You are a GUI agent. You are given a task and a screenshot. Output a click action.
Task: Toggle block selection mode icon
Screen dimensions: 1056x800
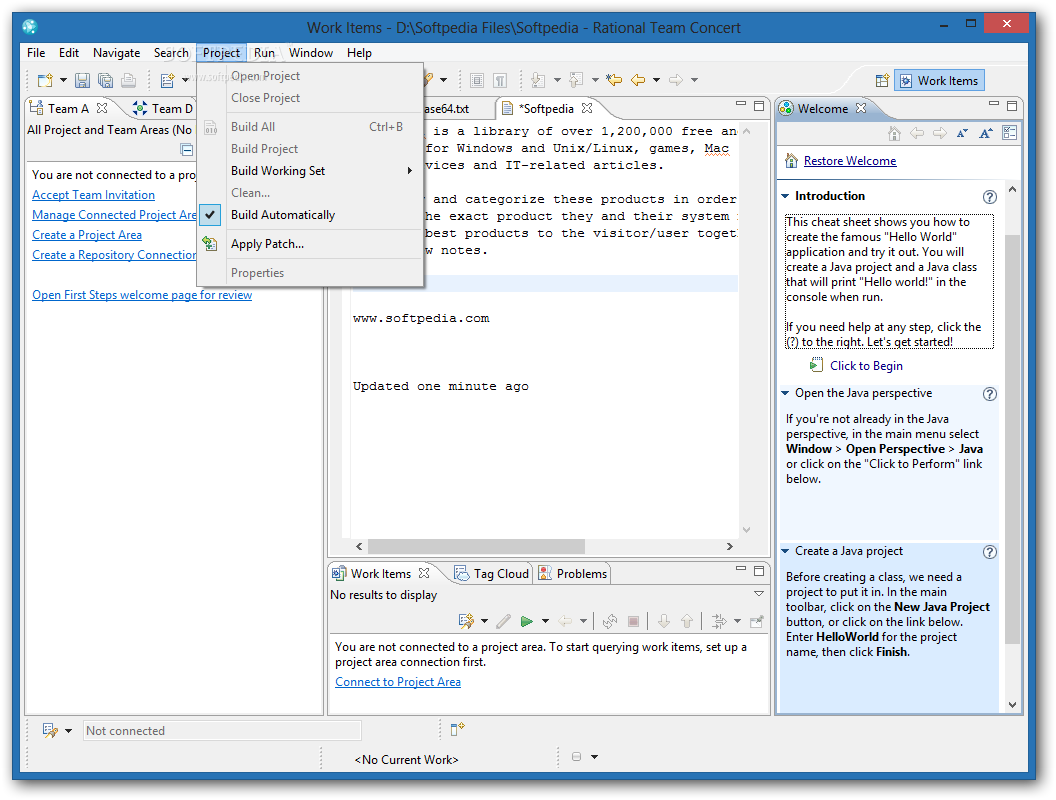click(x=477, y=80)
